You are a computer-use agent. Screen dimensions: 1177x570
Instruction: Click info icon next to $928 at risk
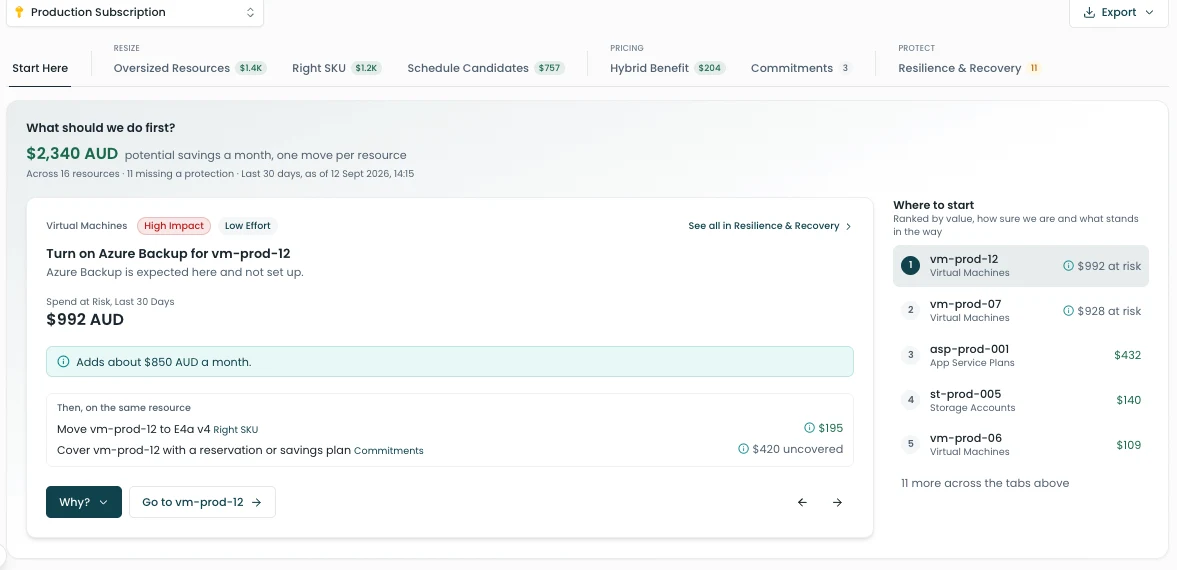1068,311
